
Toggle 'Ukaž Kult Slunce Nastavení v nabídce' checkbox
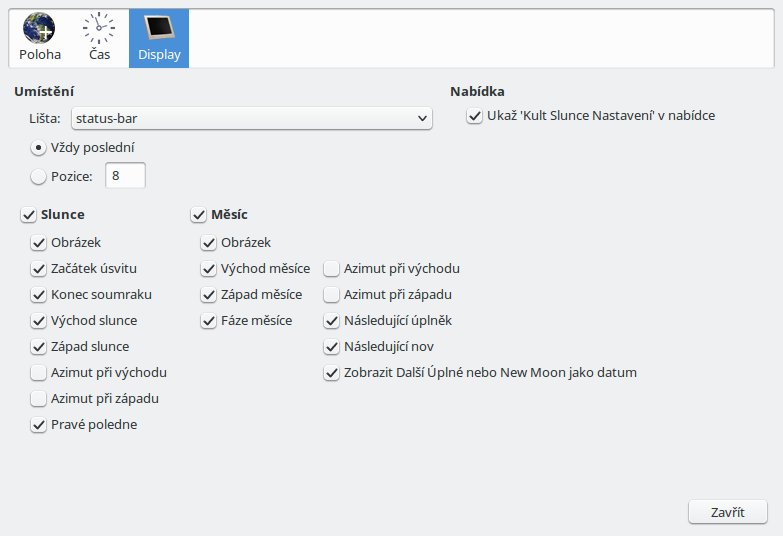pyautogui.click(x=474, y=116)
